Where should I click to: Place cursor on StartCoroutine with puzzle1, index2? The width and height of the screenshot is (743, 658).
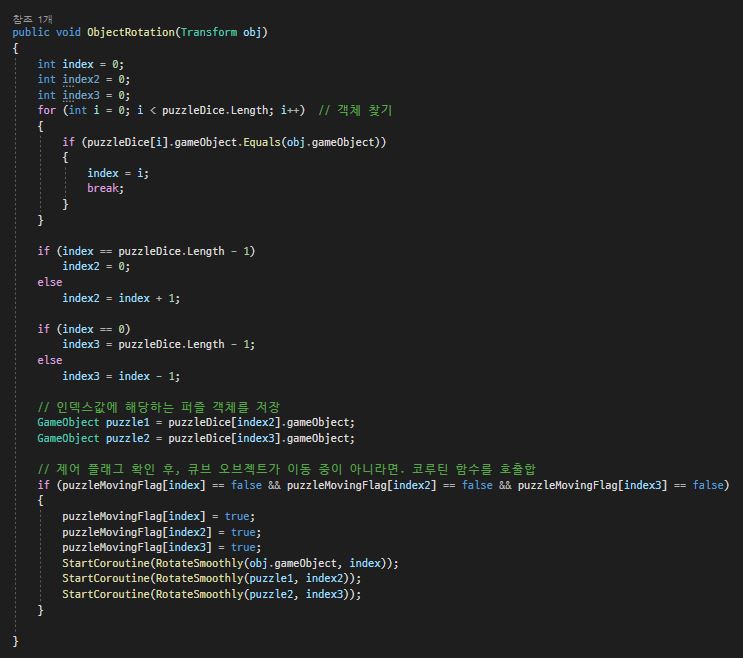(x=211, y=578)
